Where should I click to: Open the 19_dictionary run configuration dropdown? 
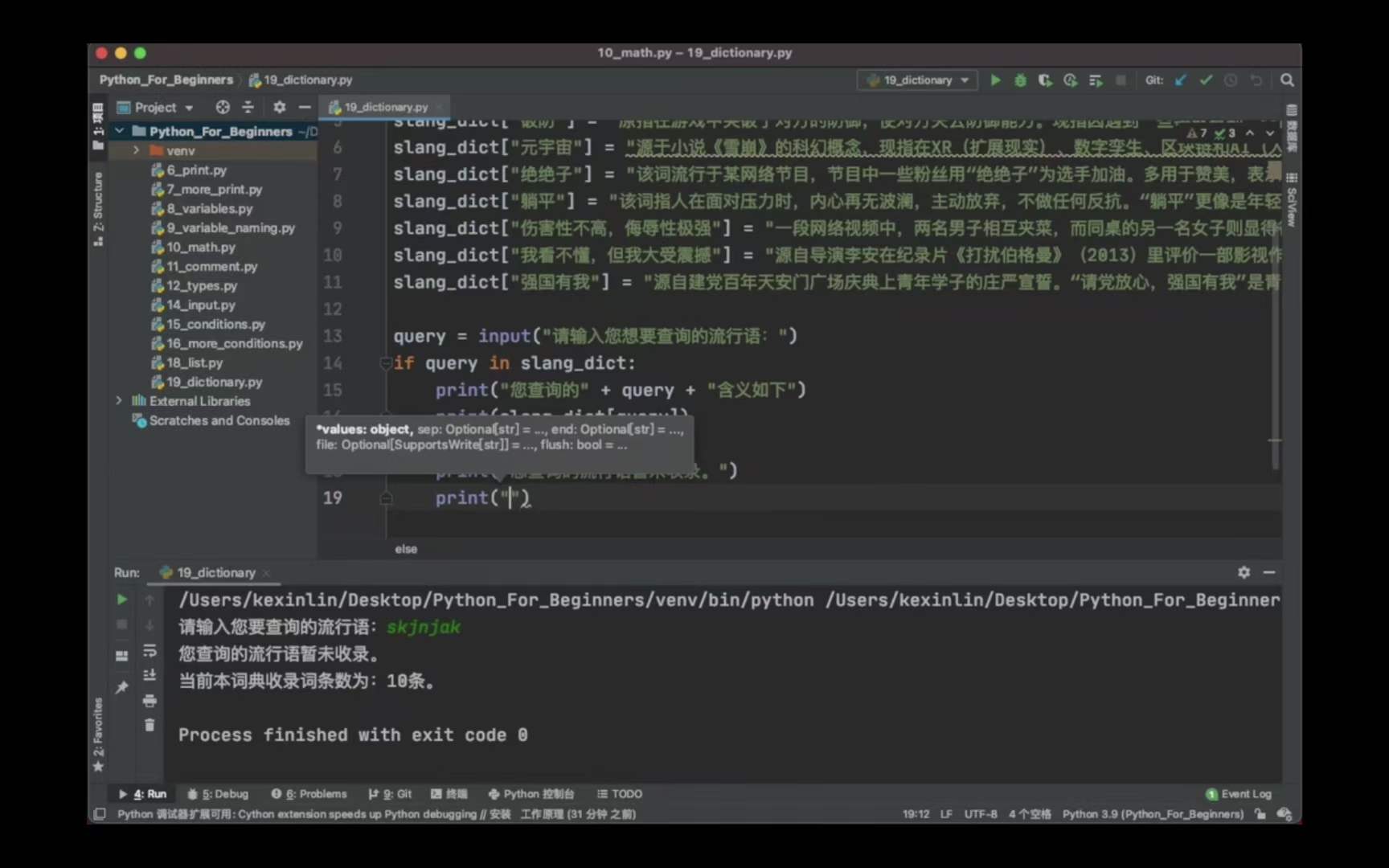point(918,80)
